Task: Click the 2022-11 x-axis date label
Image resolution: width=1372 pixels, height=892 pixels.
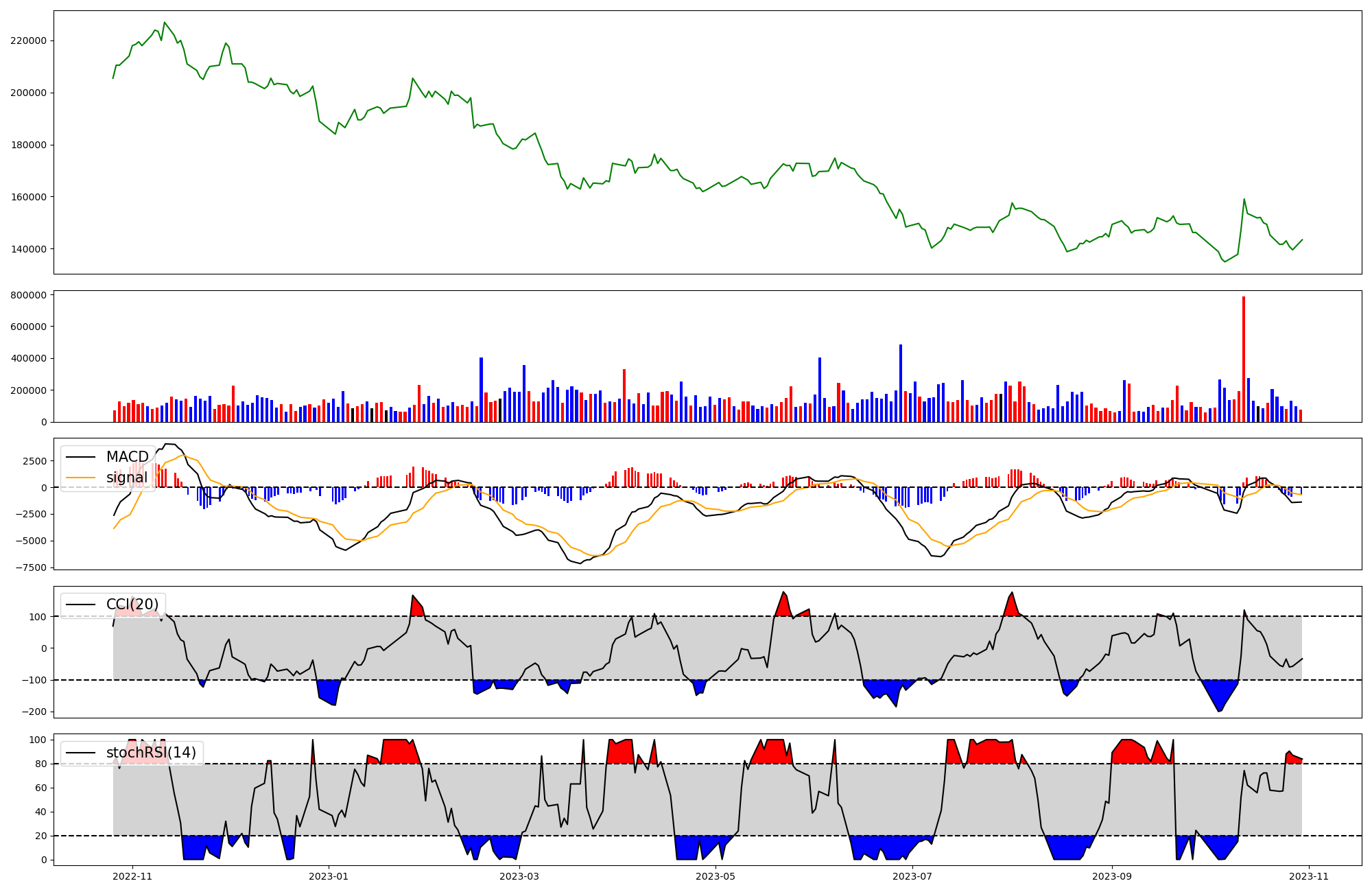Action: point(132,876)
